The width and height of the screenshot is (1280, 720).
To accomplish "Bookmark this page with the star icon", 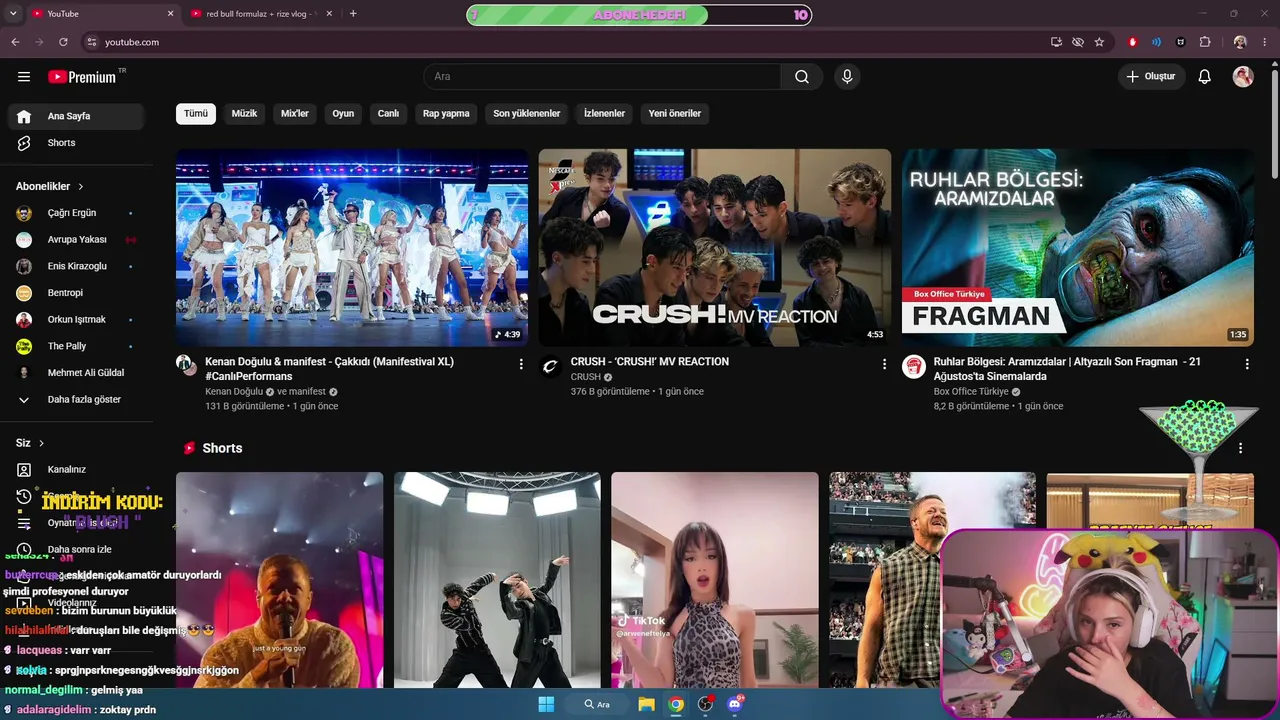I will 1099,42.
